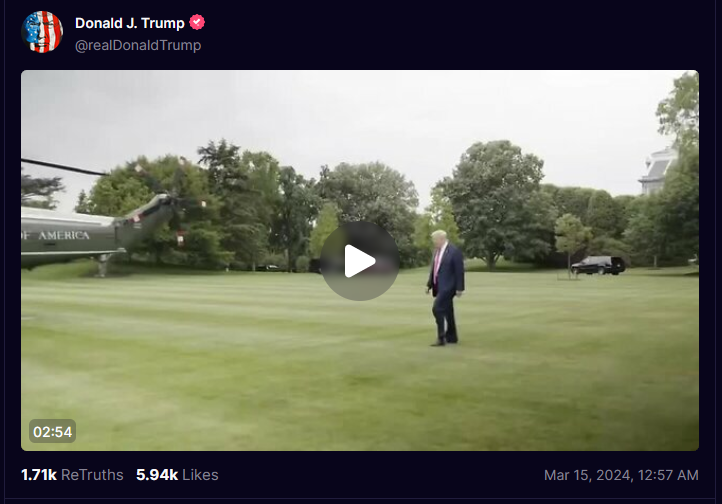722x504 pixels.
Task: Click the black SUV in the video
Action: click(598, 266)
